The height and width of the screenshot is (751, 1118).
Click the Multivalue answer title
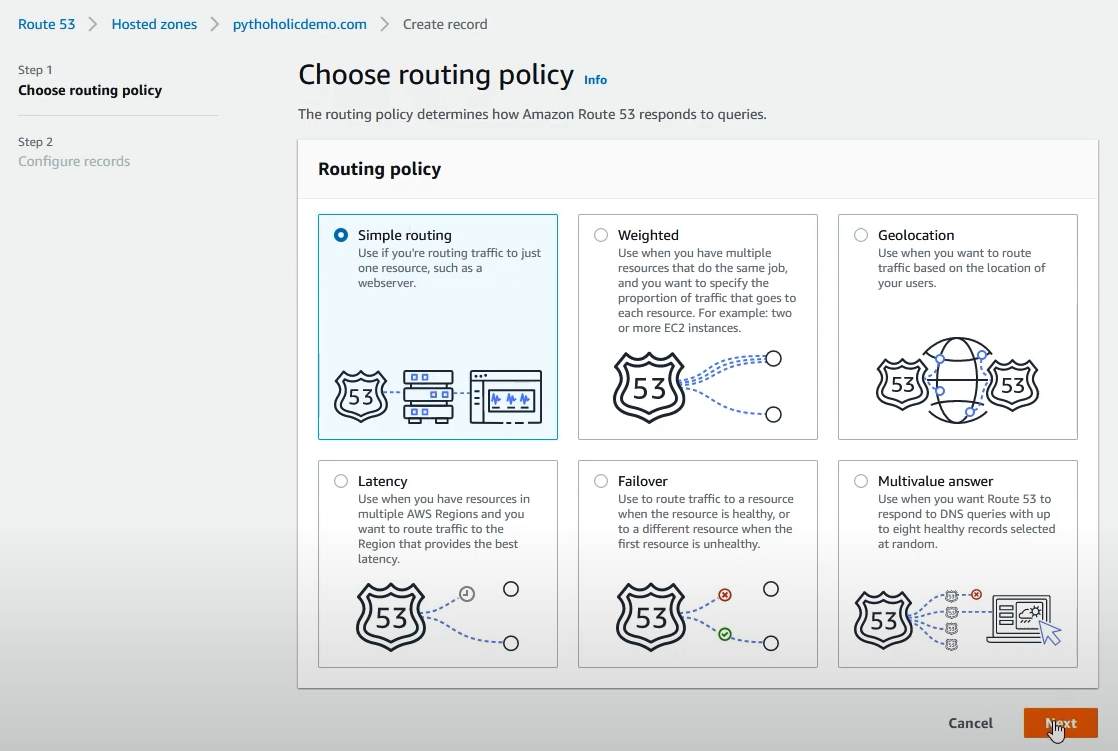point(935,481)
